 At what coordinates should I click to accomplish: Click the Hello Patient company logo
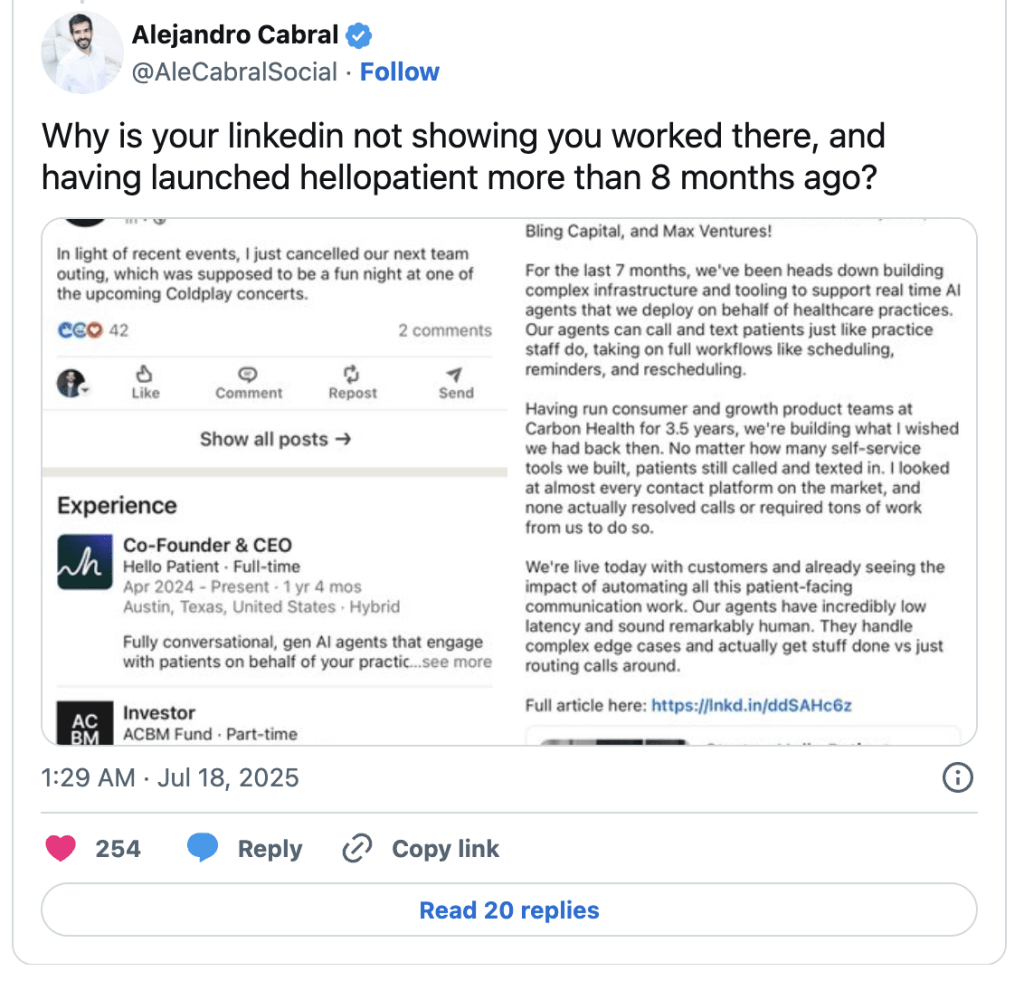tap(85, 562)
